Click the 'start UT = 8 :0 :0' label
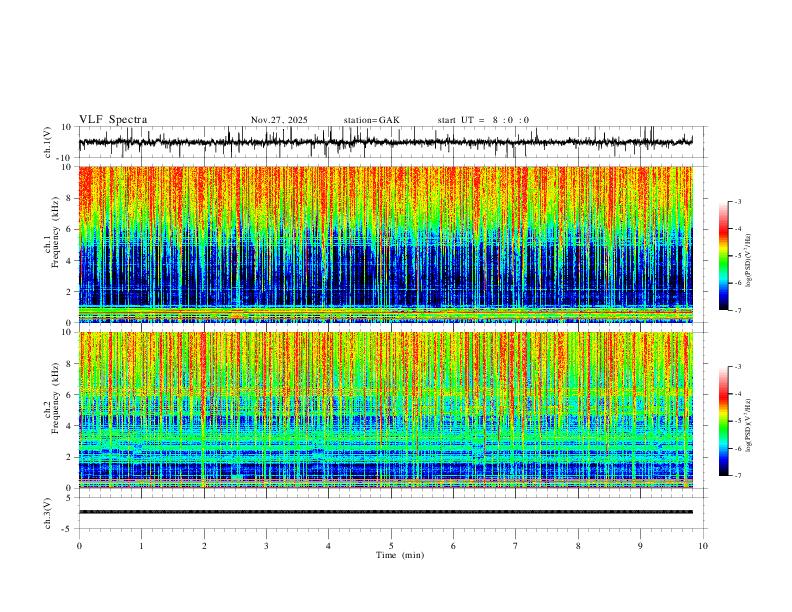 pos(483,120)
